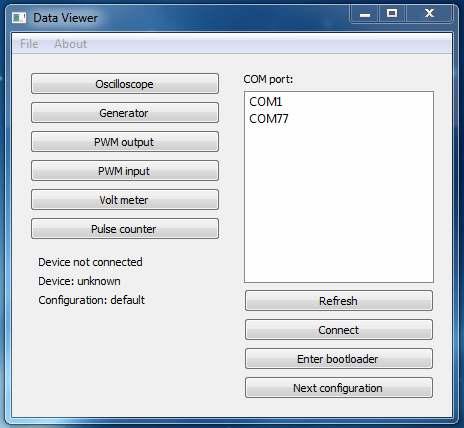Image resolution: width=464 pixels, height=428 pixels.
Task: Click the 'Device: unknown' label
Action: click(79, 281)
